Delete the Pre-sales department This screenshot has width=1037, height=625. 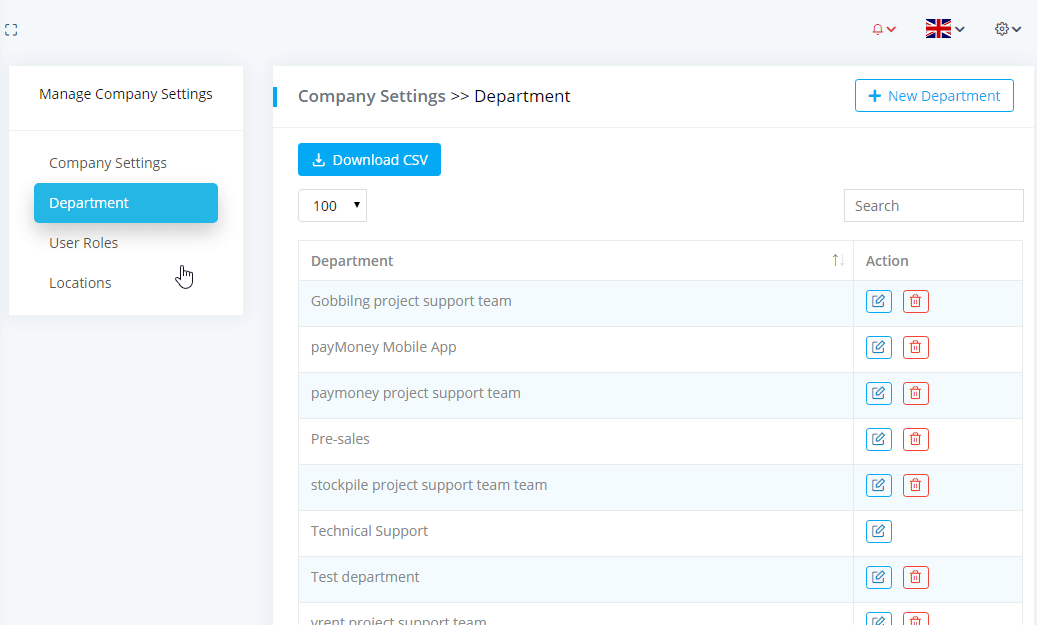pos(915,439)
